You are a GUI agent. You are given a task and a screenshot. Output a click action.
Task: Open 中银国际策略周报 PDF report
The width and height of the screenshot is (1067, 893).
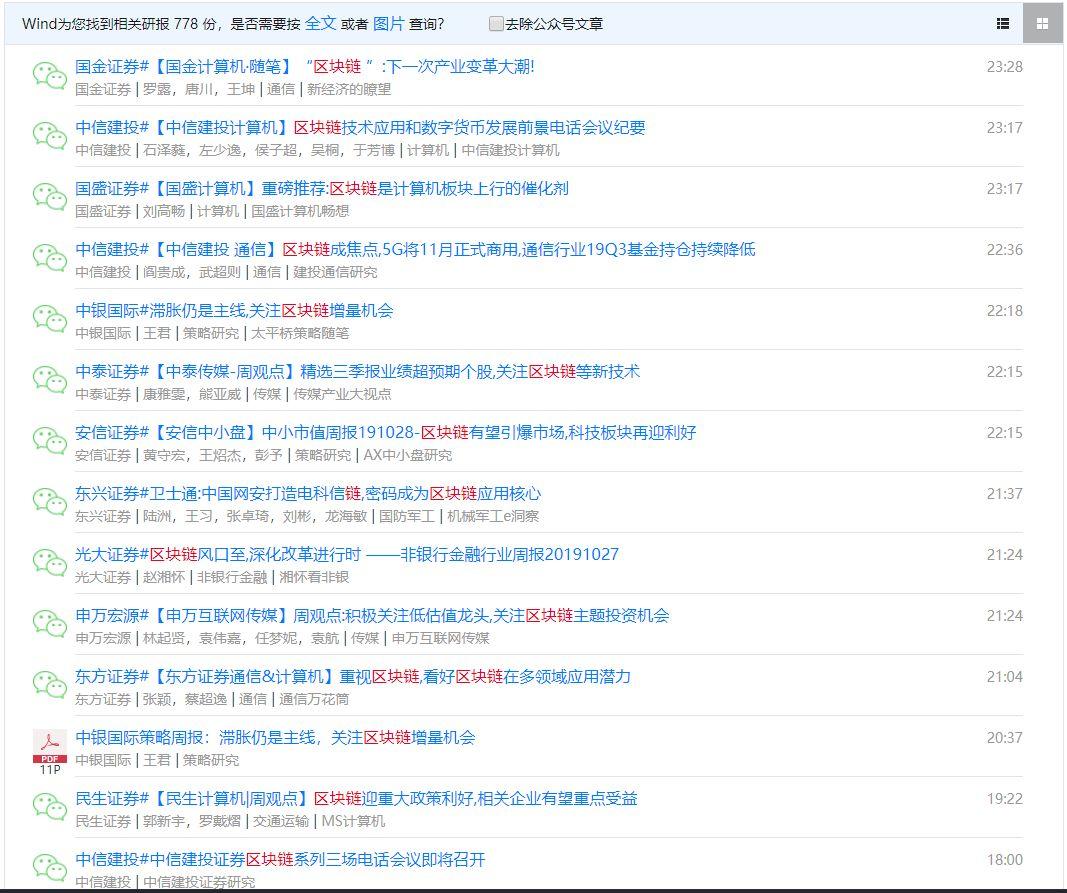click(x=275, y=737)
